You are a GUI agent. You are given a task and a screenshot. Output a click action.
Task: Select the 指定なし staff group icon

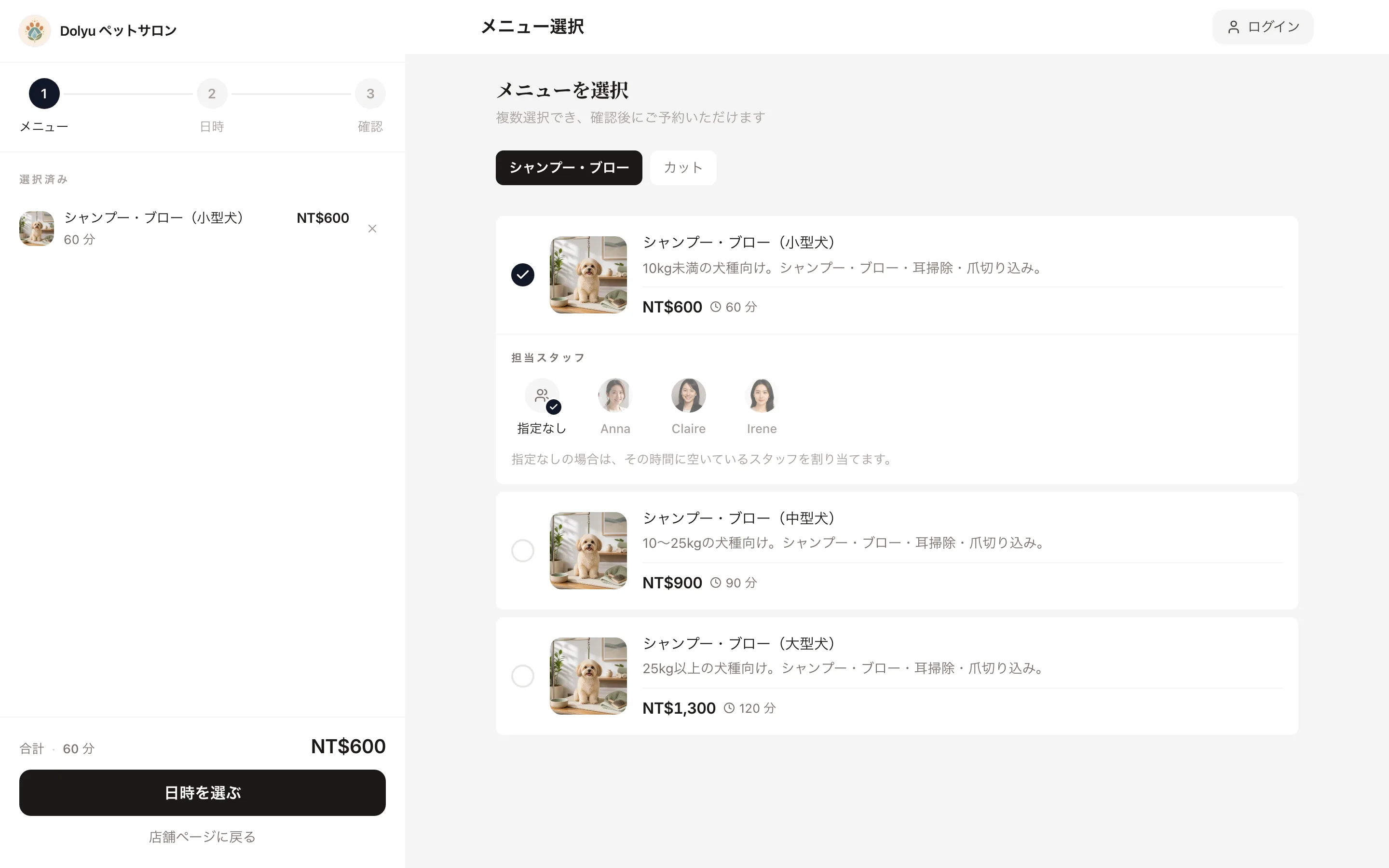[542, 395]
